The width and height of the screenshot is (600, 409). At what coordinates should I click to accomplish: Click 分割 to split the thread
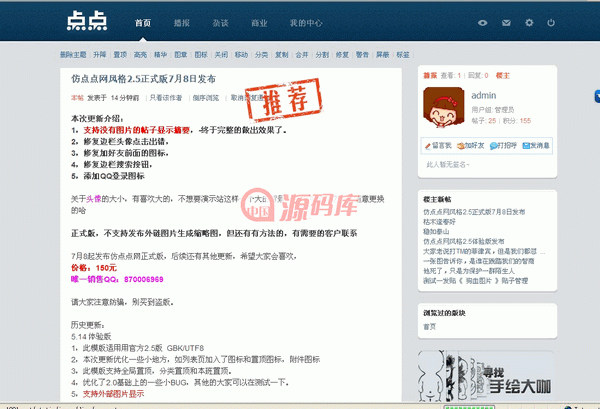pos(322,55)
